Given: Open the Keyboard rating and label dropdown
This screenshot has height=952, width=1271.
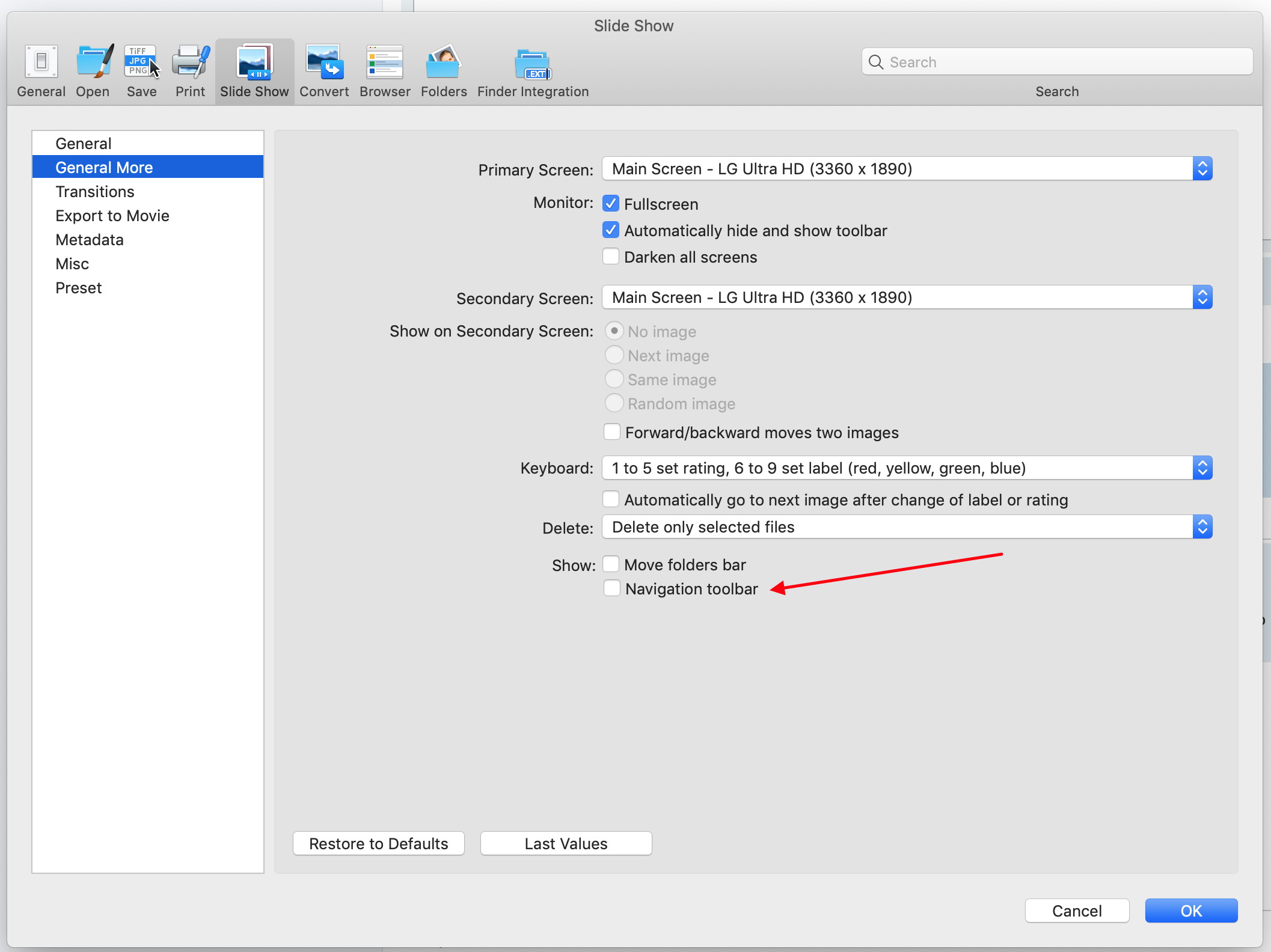Looking at the screenshot, I should coord(907,468).
